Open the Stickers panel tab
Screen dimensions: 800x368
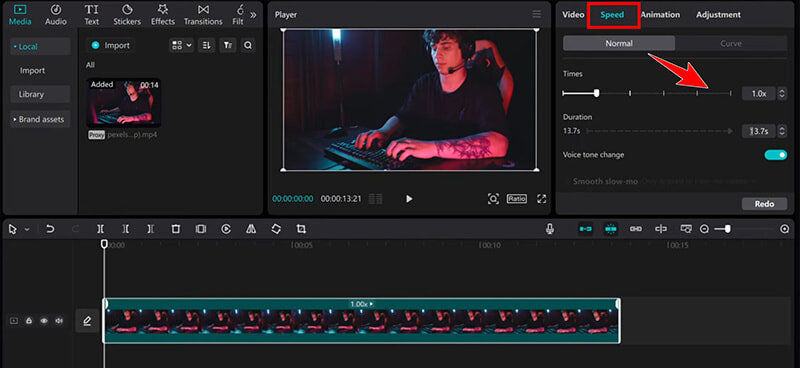tap(127, 15)
